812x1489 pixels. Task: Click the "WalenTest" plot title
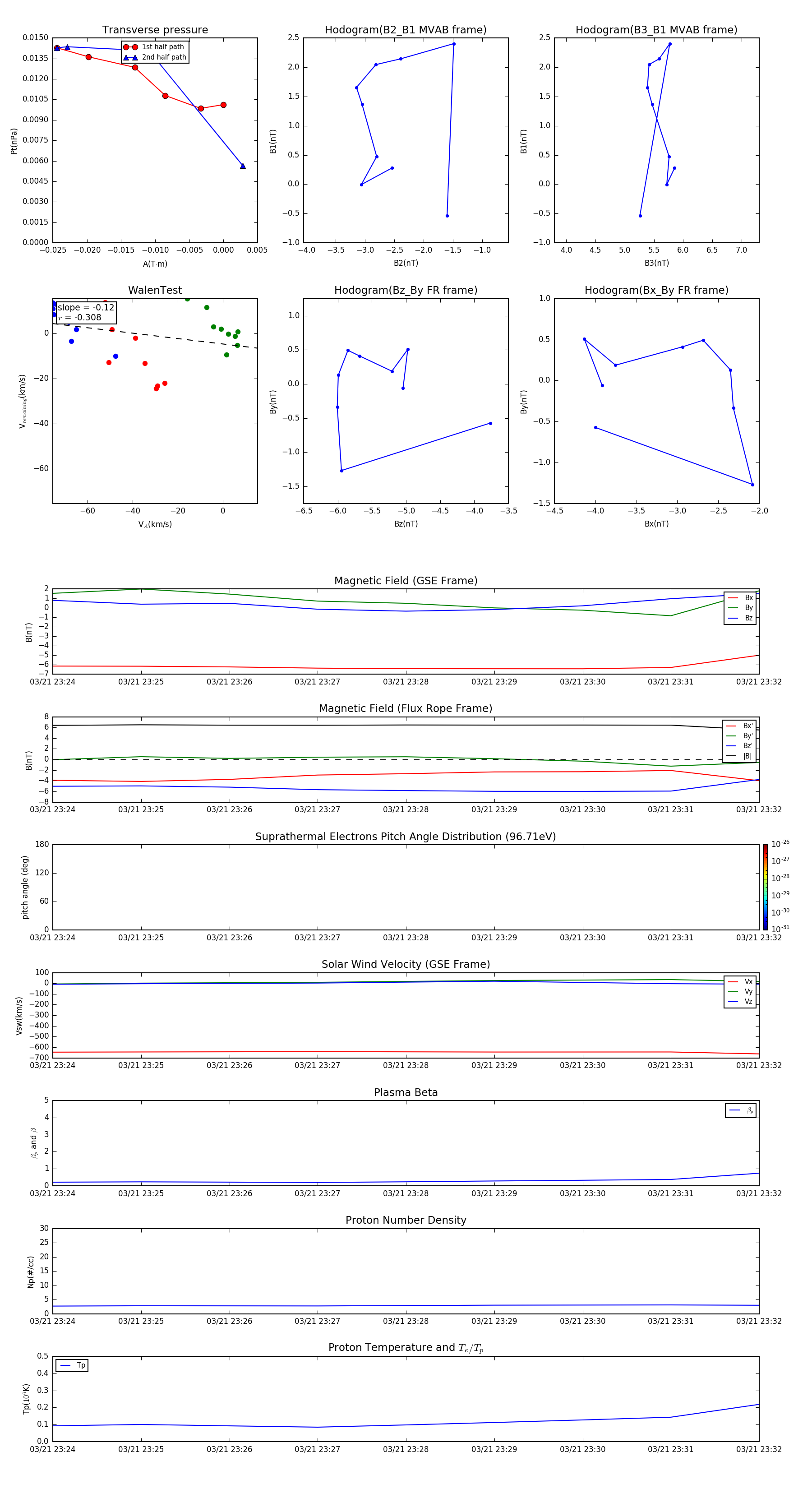click(155, 290)
